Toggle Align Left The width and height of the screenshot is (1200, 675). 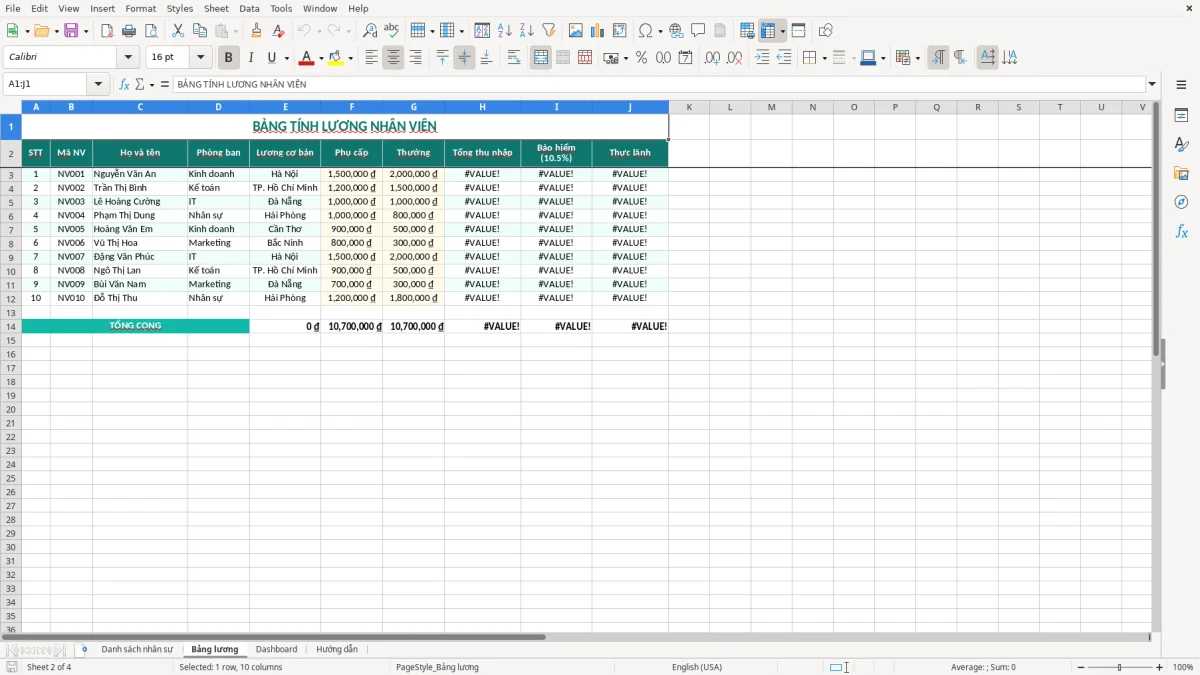pos(372,58)
